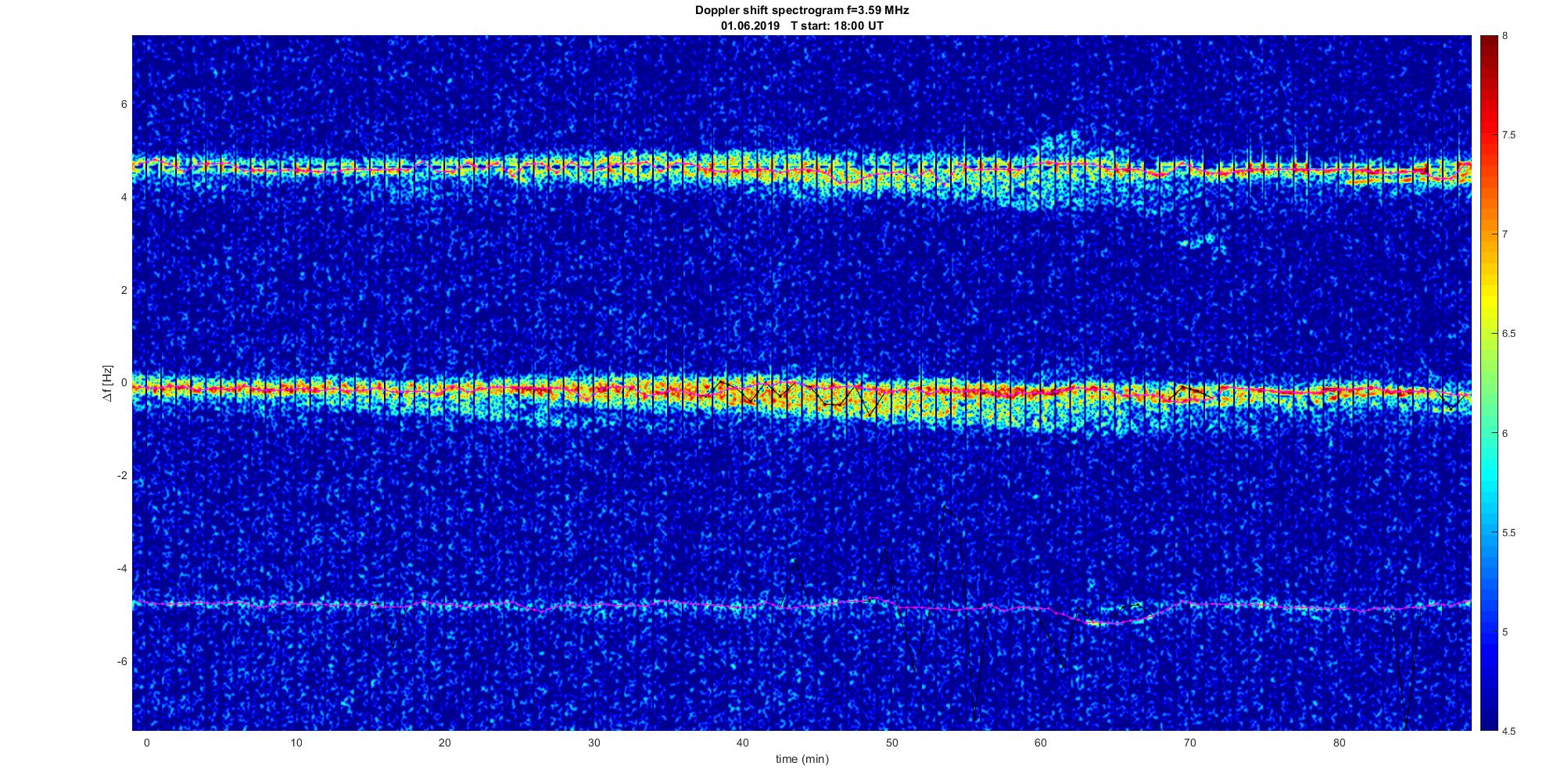Click x-axis tick label '80'
The height and width of the screenshot is (784, 1564).
(1338, 743)
